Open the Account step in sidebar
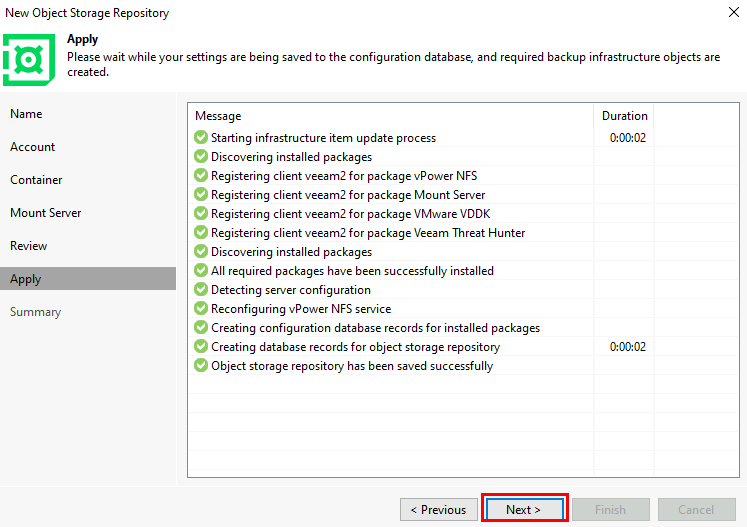The image size is (747, 527). pyautogui.click(x=32, y=147)
